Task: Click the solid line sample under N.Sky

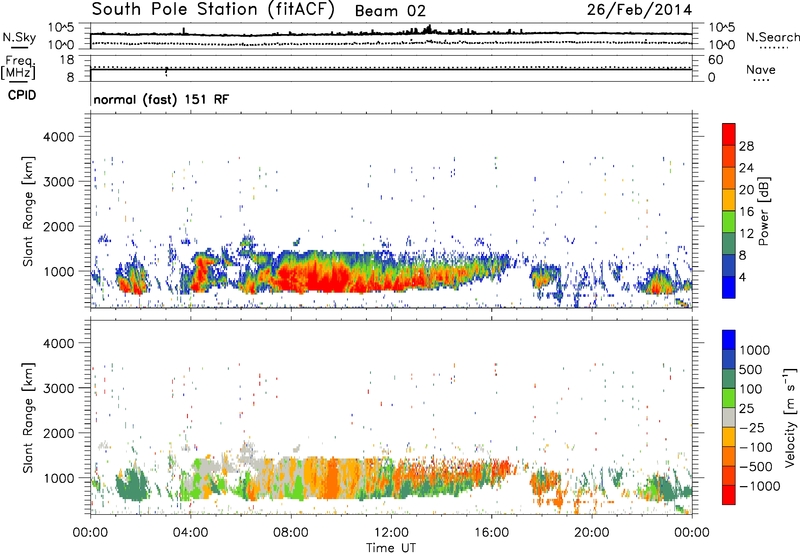Action: coord(19,48)
